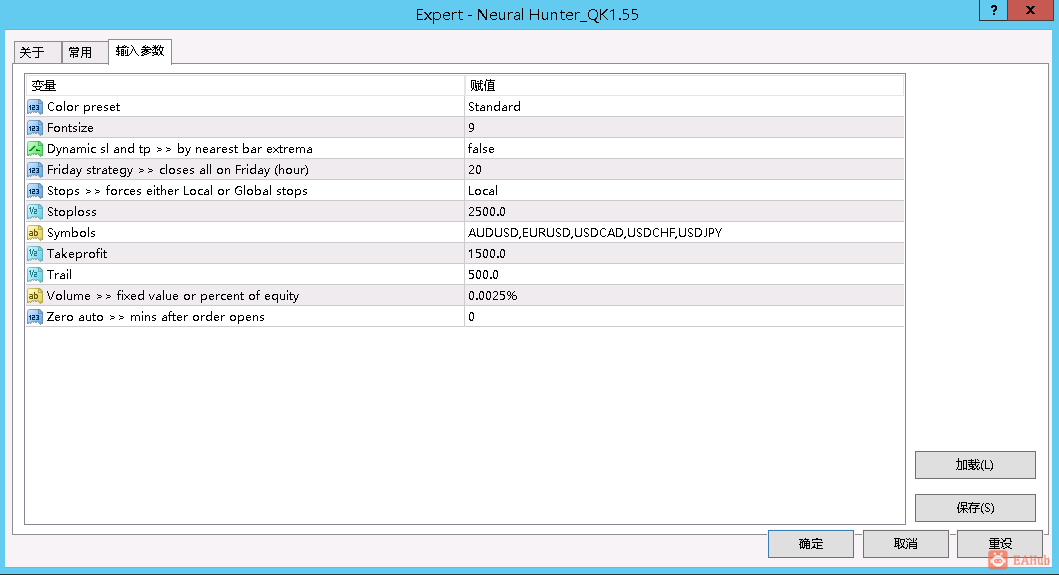Select Dynamic sl and tp variable name
Image resolution: width=1059 pixels, height=575 pixels.
[180, 149]
